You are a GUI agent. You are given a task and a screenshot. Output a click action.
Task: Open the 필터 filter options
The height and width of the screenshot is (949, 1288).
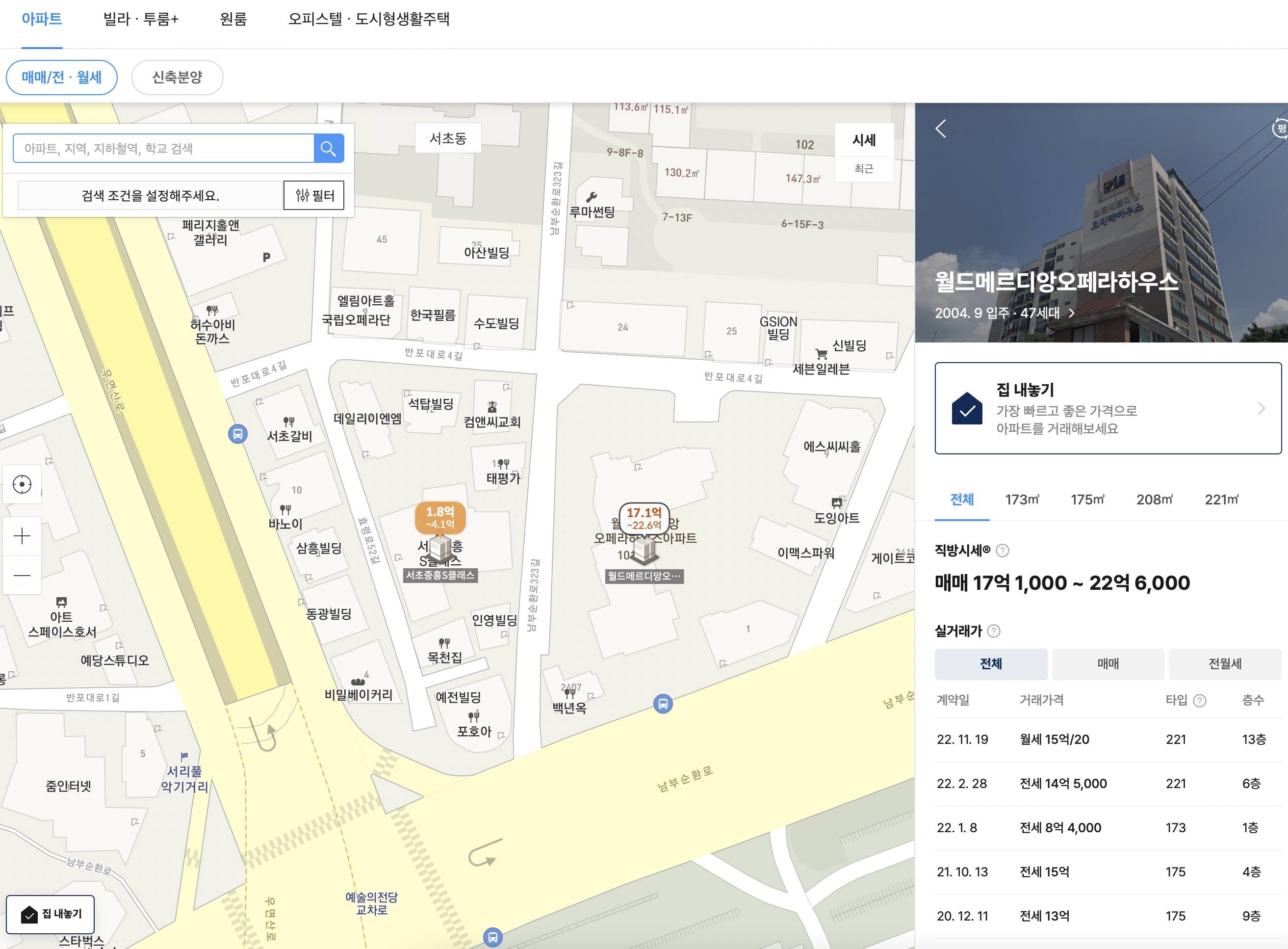pos(314,195)
